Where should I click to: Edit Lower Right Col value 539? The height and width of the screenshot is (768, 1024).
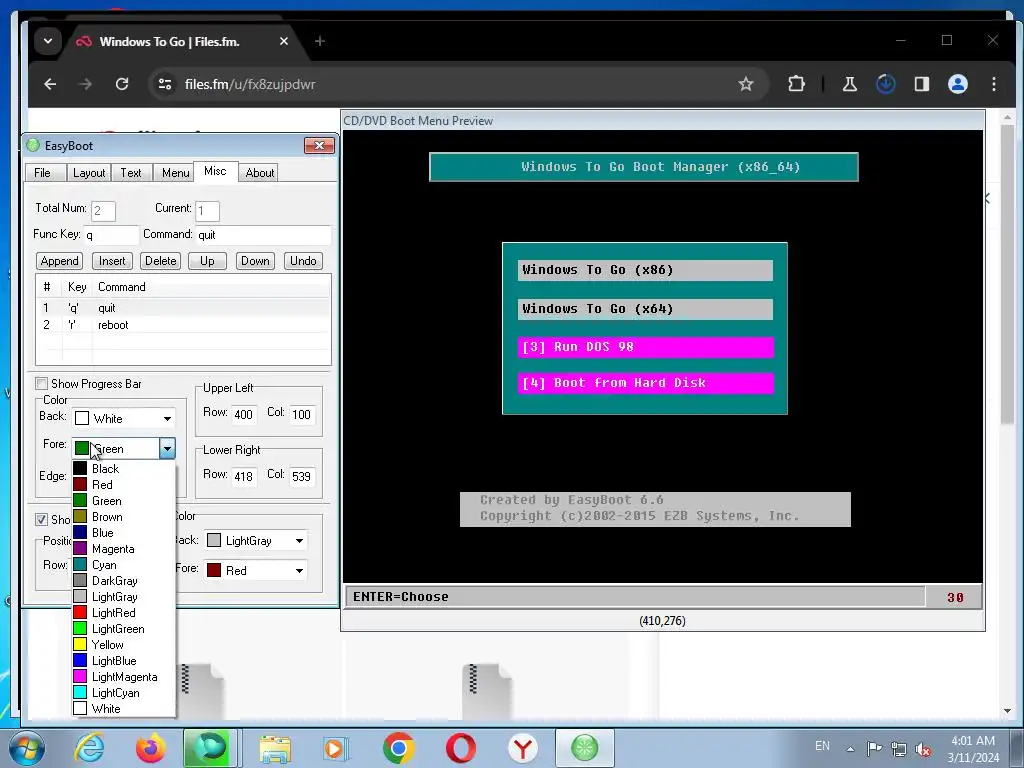click(x=301, y=476)
